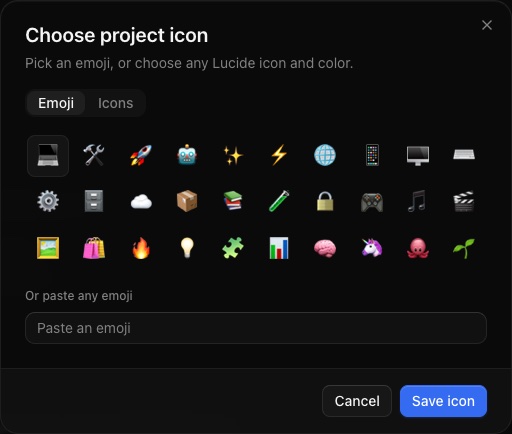Choose the seedling emoji
Viewport: 512px width, 434px height.
[x=464, y=248]
